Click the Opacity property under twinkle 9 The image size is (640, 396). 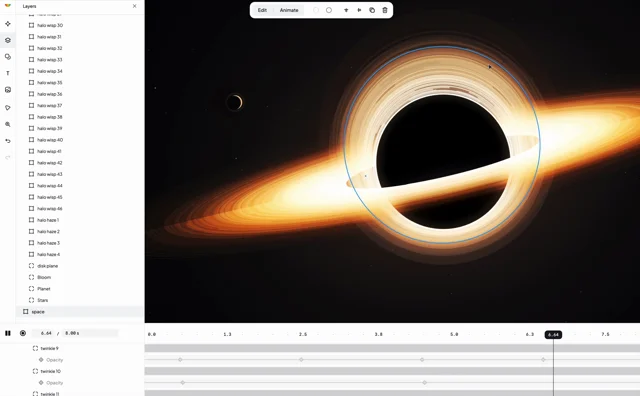click(55, 360)
